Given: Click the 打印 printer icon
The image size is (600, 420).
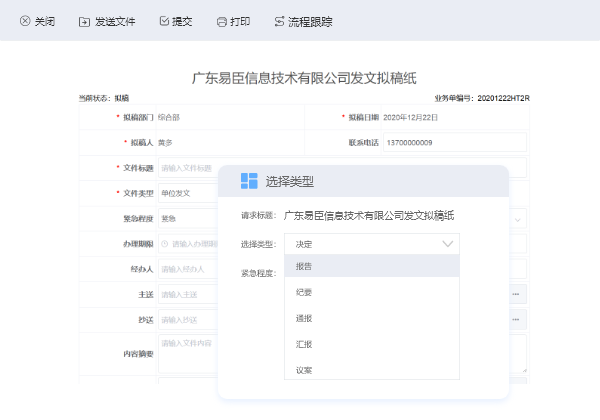Looking at the screenshot, I should coord(221,21).
